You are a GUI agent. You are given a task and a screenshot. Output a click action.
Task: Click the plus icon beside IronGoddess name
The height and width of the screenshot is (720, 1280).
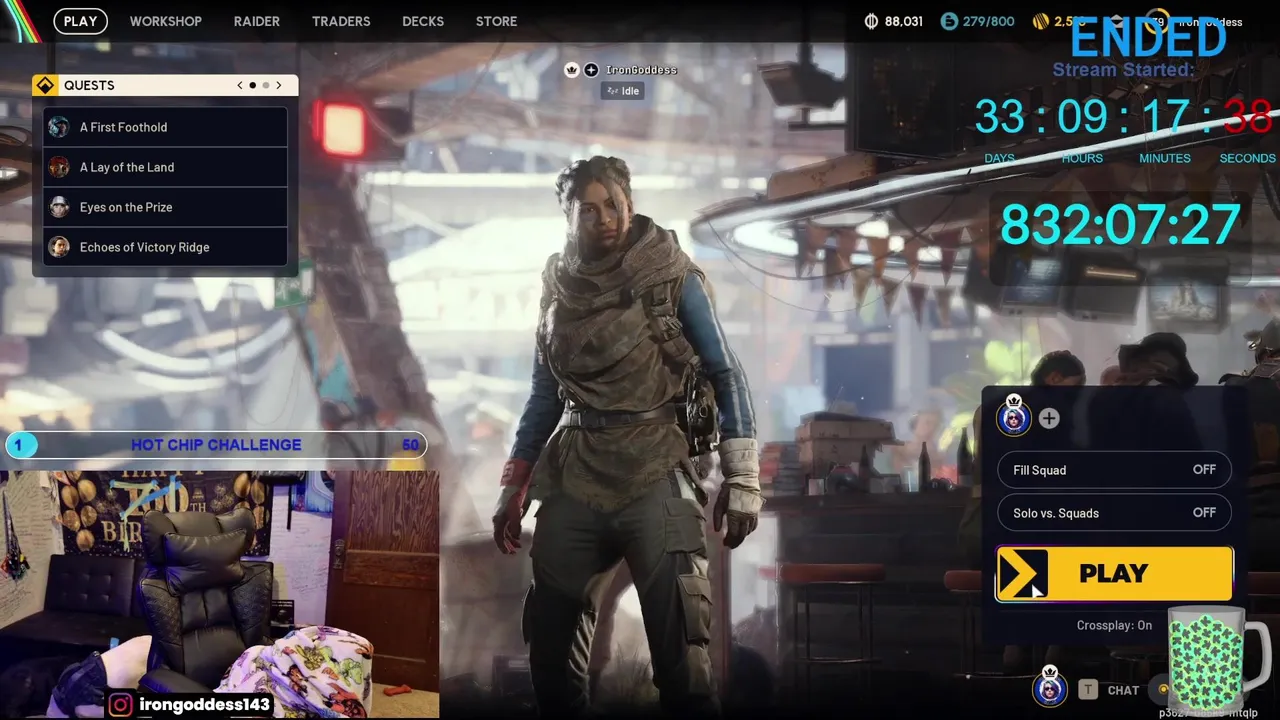(591, 70)
